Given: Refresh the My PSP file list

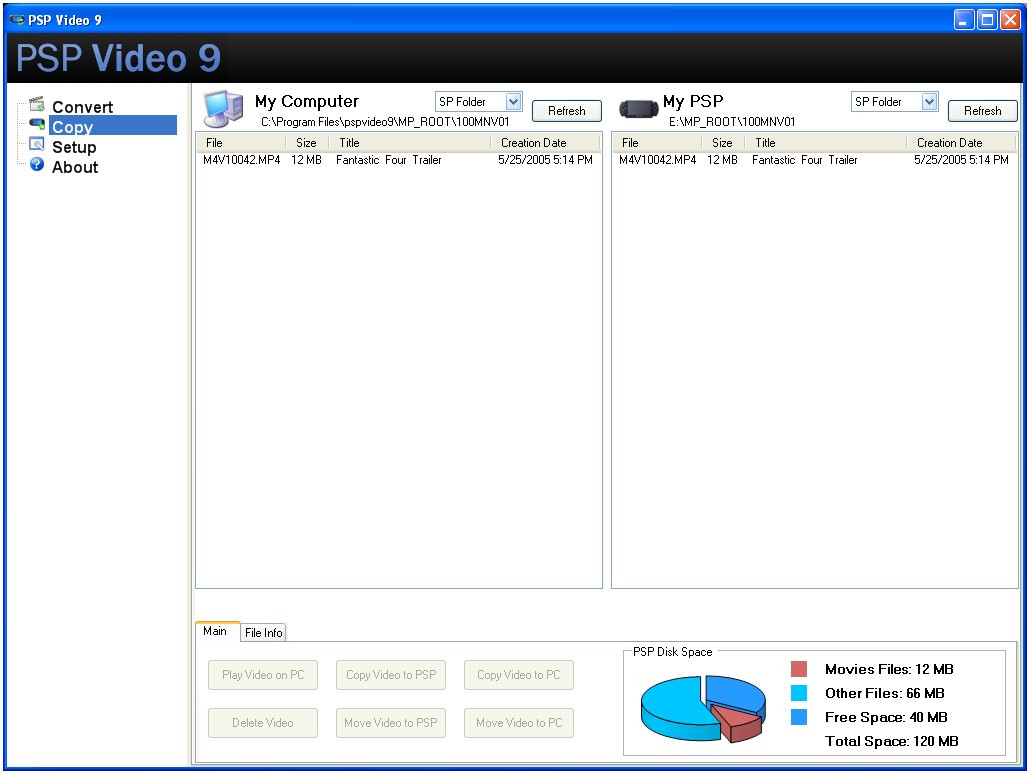Looking at the screenshot, I should pos(982,111).
